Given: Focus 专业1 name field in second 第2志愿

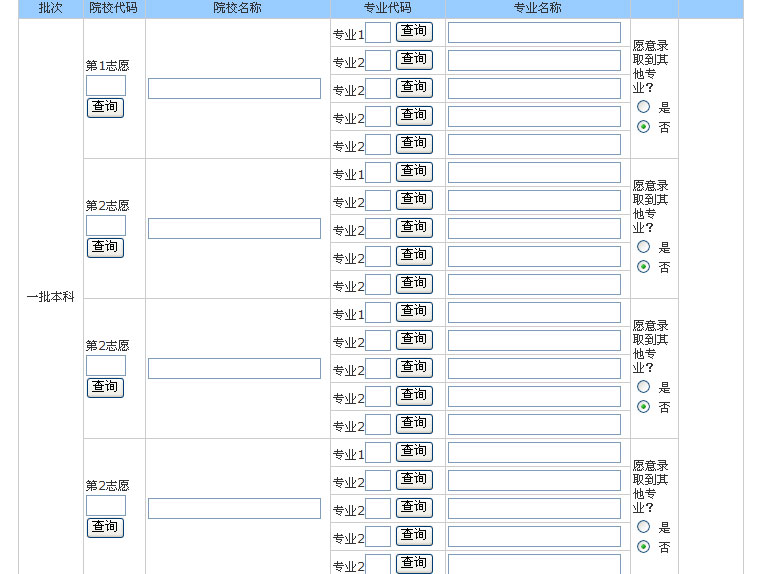Looking at the screenshot, I should (x=534, y=312).
